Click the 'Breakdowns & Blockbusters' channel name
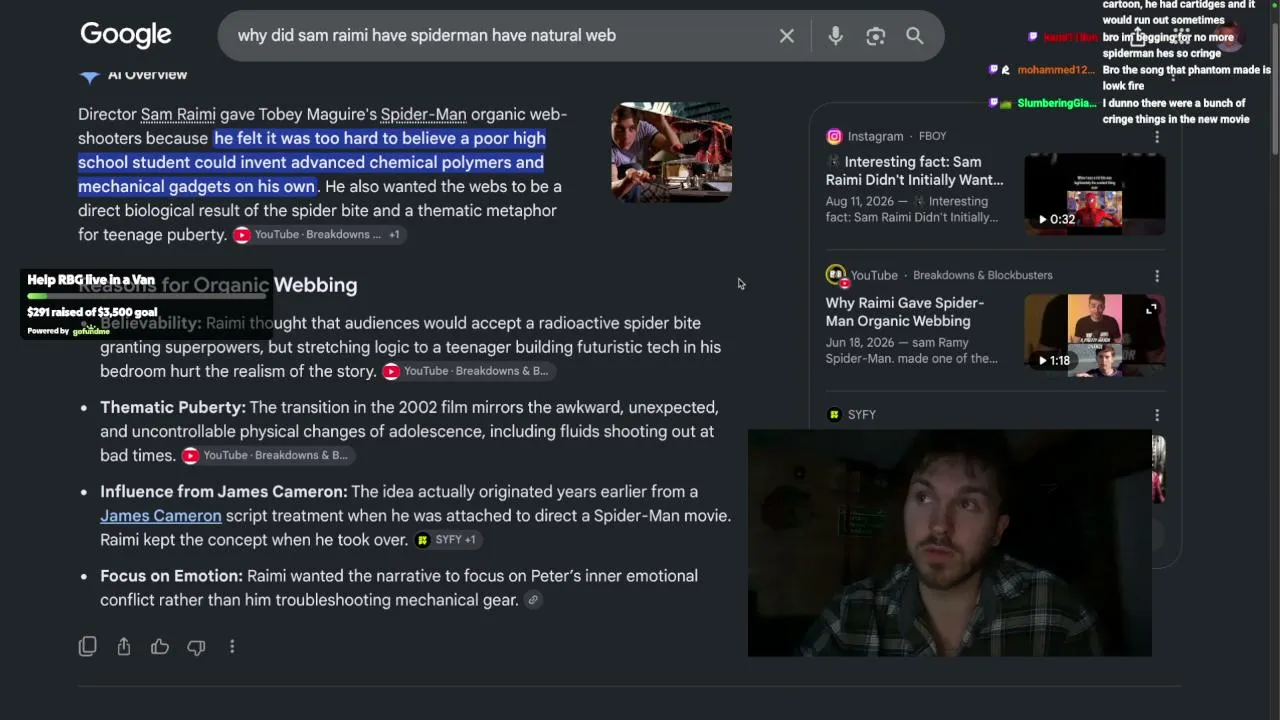Image resolution: width=1280 pixels, height=720 pixels. 983,275
